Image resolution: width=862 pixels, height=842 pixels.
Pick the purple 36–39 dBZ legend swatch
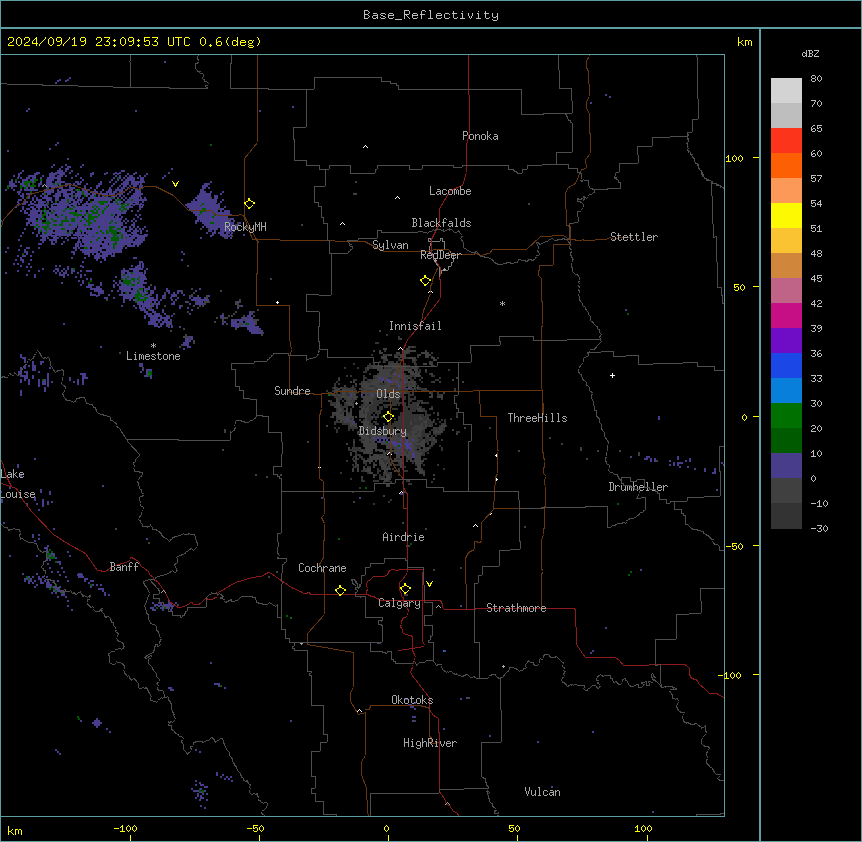[x=786, y=341]
